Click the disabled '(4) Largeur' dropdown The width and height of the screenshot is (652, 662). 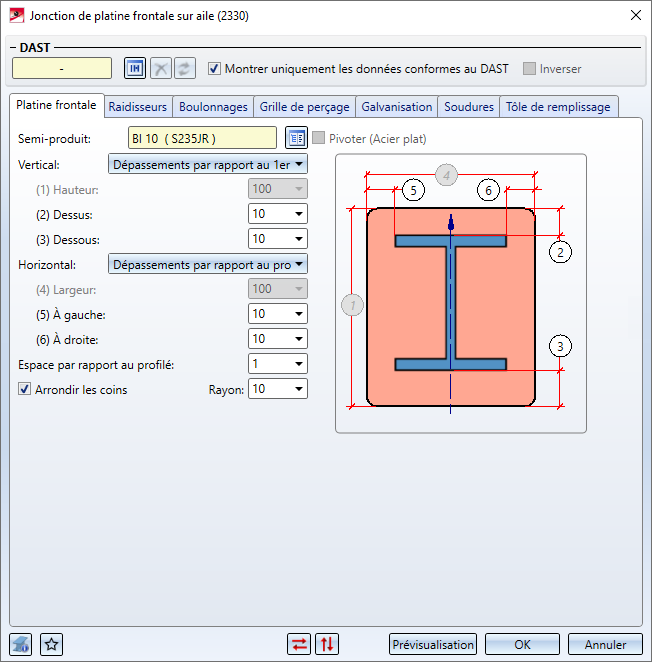coord(278,289)
